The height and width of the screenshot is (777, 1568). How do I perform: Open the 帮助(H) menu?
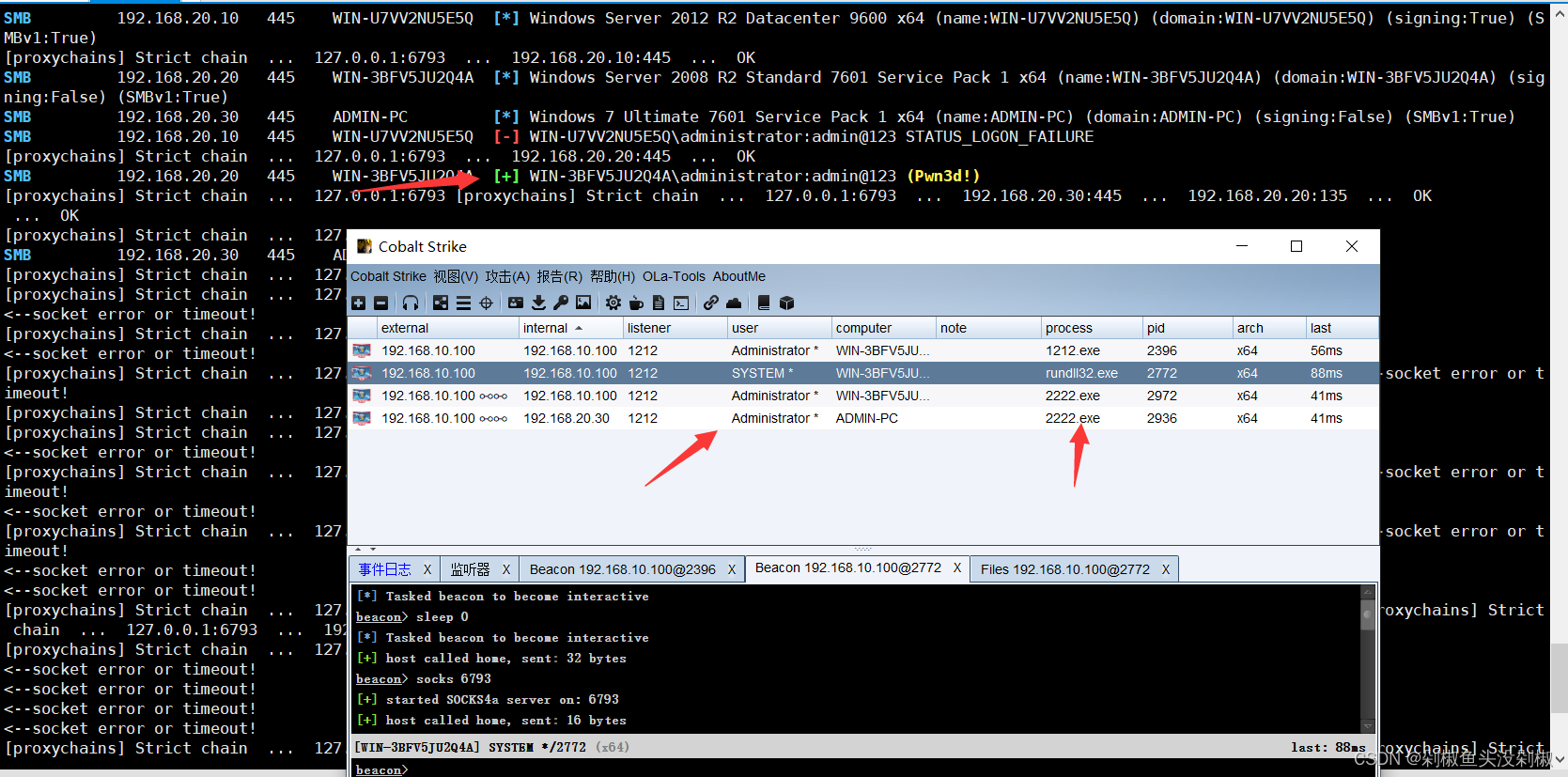(613, 276)
